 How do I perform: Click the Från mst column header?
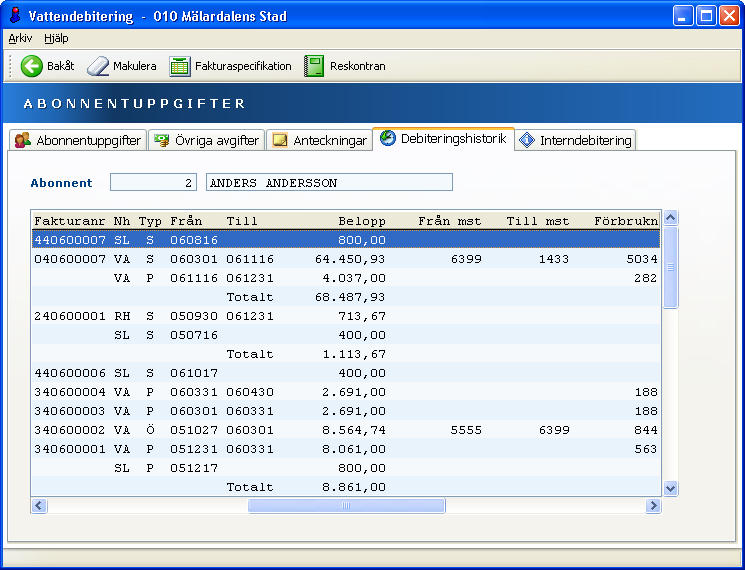(450, 221)
